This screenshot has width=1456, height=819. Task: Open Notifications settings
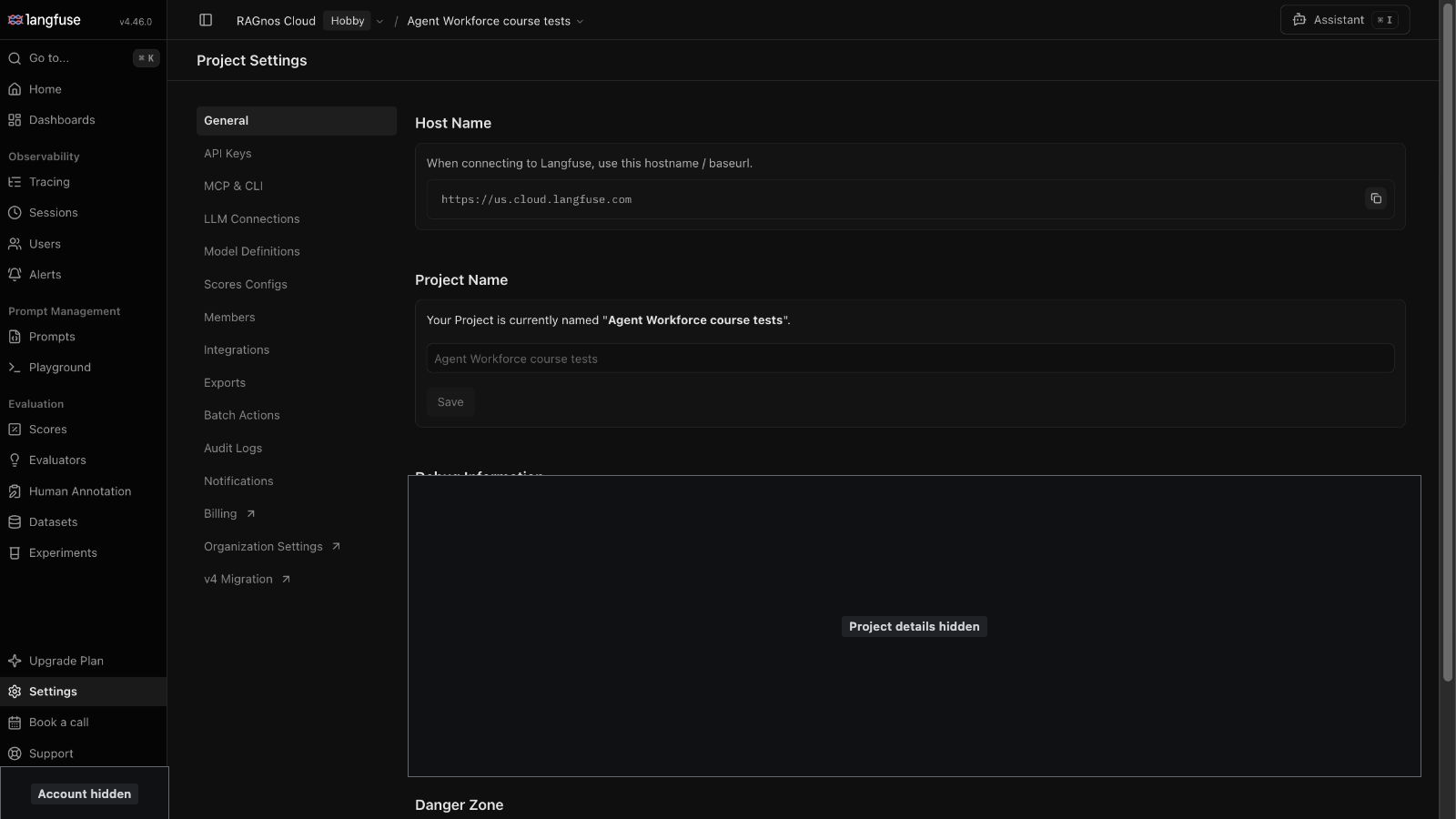point(297,481)
